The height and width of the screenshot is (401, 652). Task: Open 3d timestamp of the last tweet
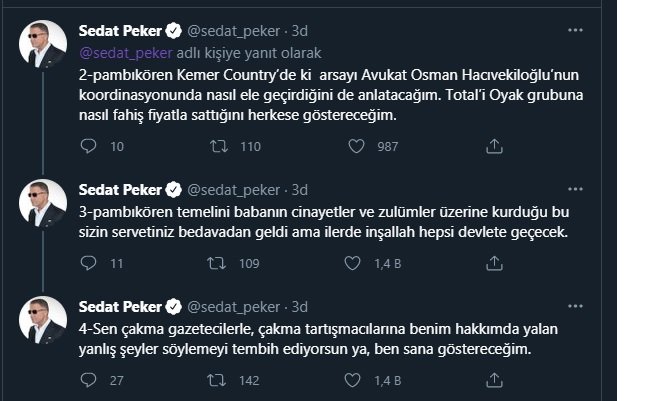click(x=299, y=307)
